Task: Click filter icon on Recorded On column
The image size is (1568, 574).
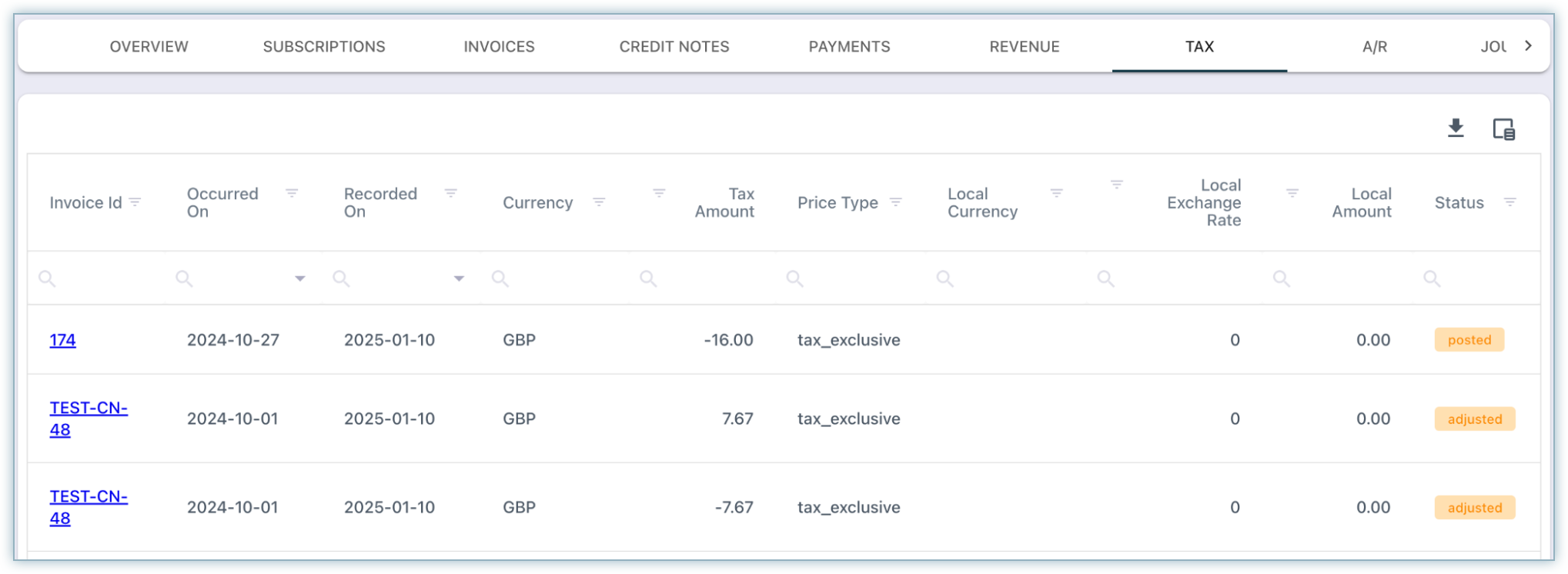Action: click(x=451, y=193)
